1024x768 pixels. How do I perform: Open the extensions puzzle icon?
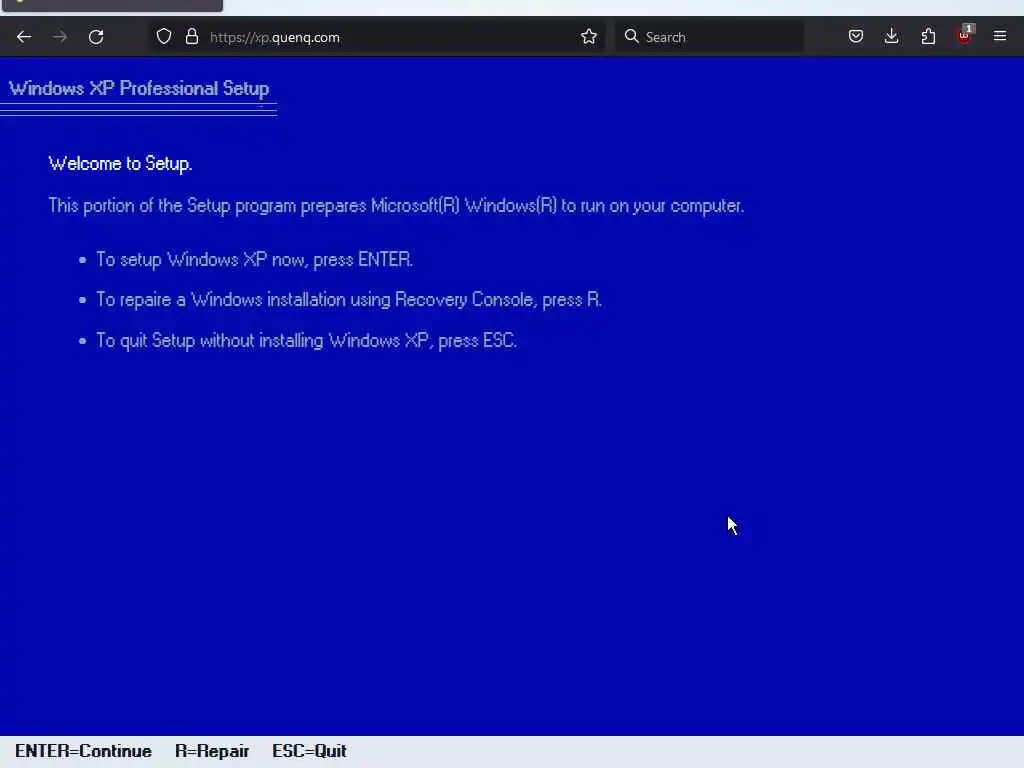[x=928, y=37]
